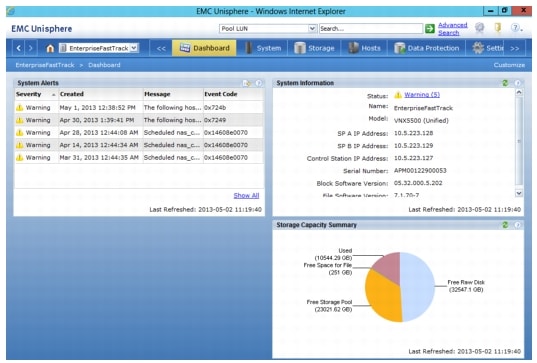Click the Customize link

pyautogui.click(x=509, y=65)
